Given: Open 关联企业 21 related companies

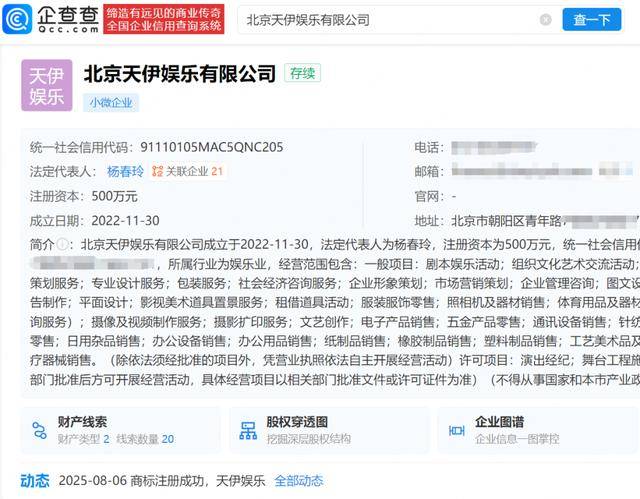Looking at the screenshot, I should pyautogui.click(x=187, y=171).
